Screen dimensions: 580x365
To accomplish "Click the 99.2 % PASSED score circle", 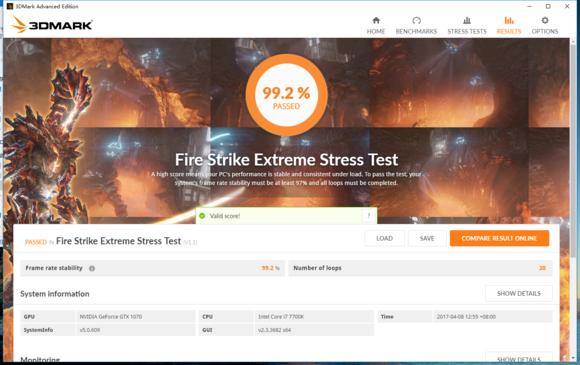I will click(x=286, y=95).
